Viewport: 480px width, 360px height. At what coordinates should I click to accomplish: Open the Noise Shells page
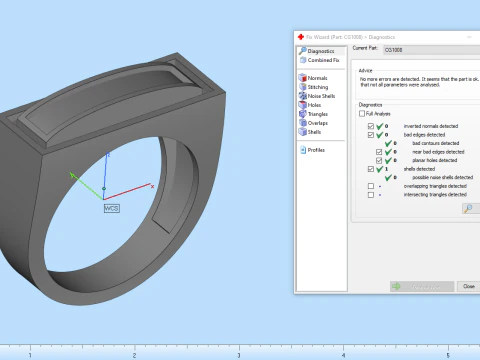tap(317, 96)
